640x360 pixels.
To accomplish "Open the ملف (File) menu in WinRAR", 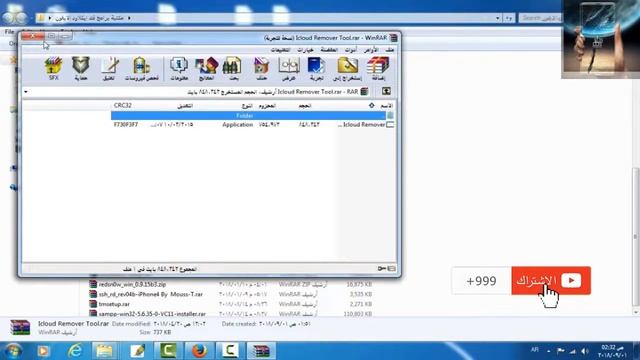I will (390, 50).
